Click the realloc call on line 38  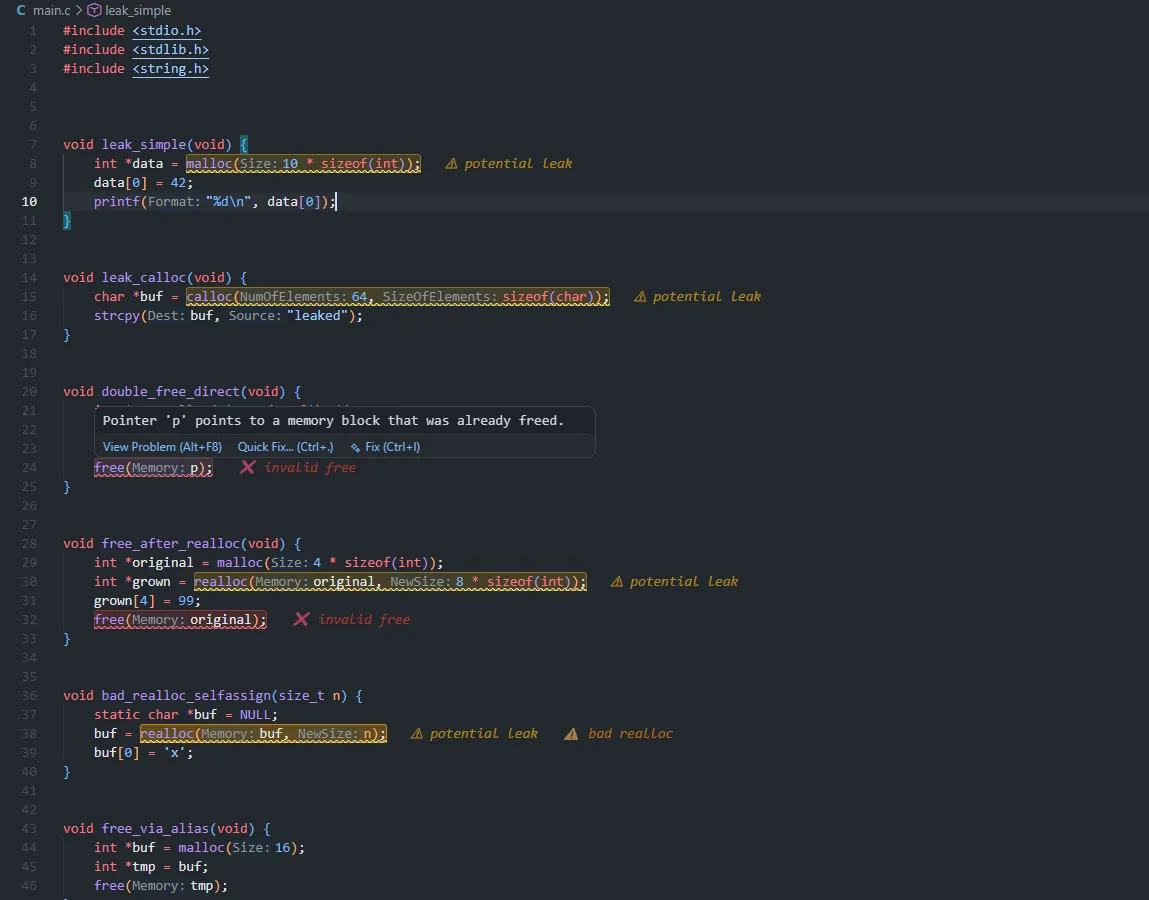(x=263, y=734)
